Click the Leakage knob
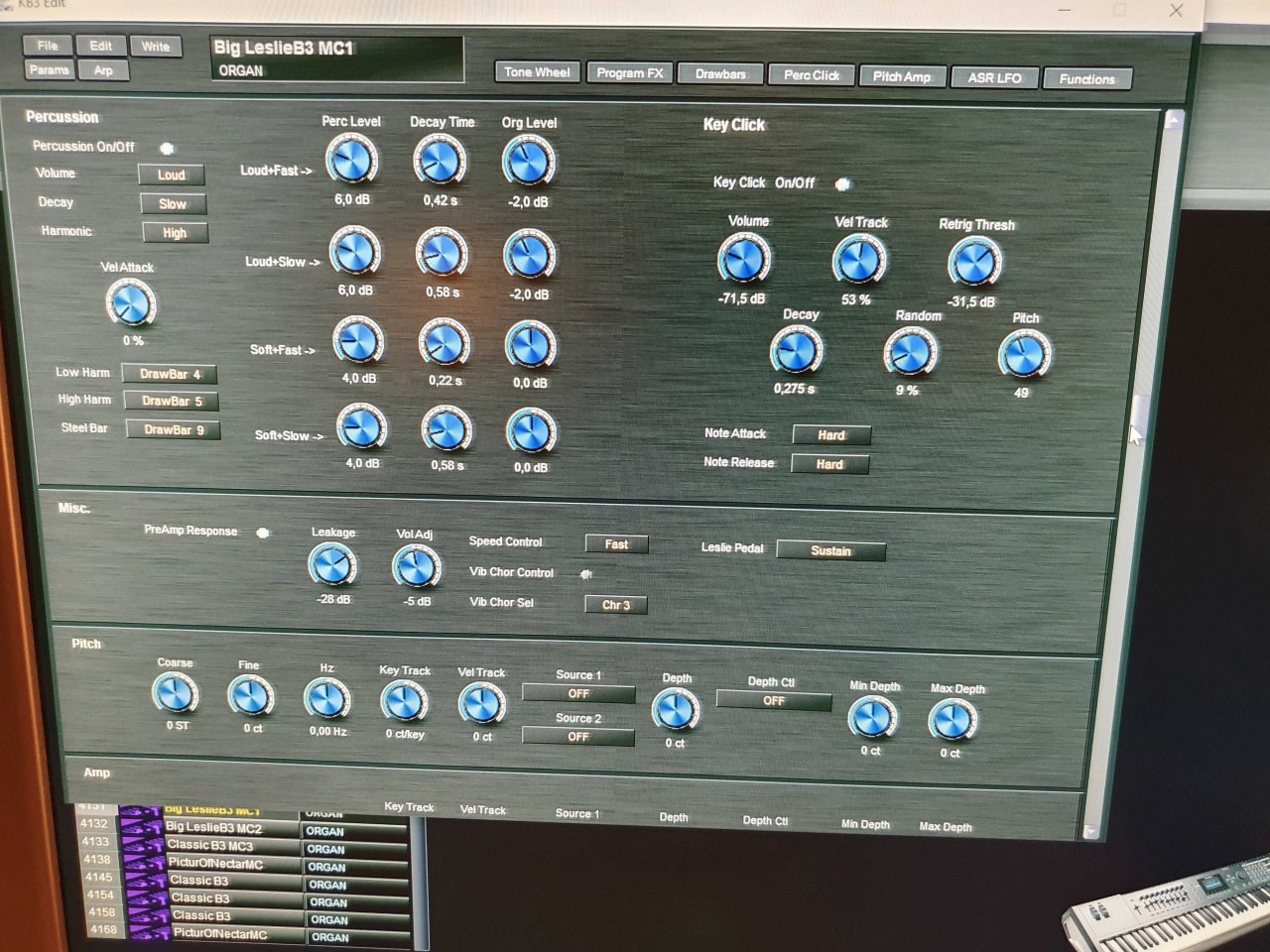Viewport: 1270px width, 952px height. click(332, 565)
